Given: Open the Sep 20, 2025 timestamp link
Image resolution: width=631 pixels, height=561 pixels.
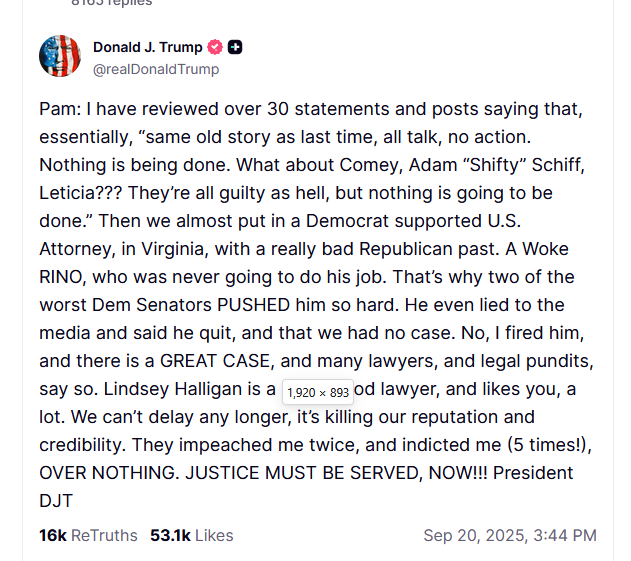Looking at the screenshot, I should (510, 535).
